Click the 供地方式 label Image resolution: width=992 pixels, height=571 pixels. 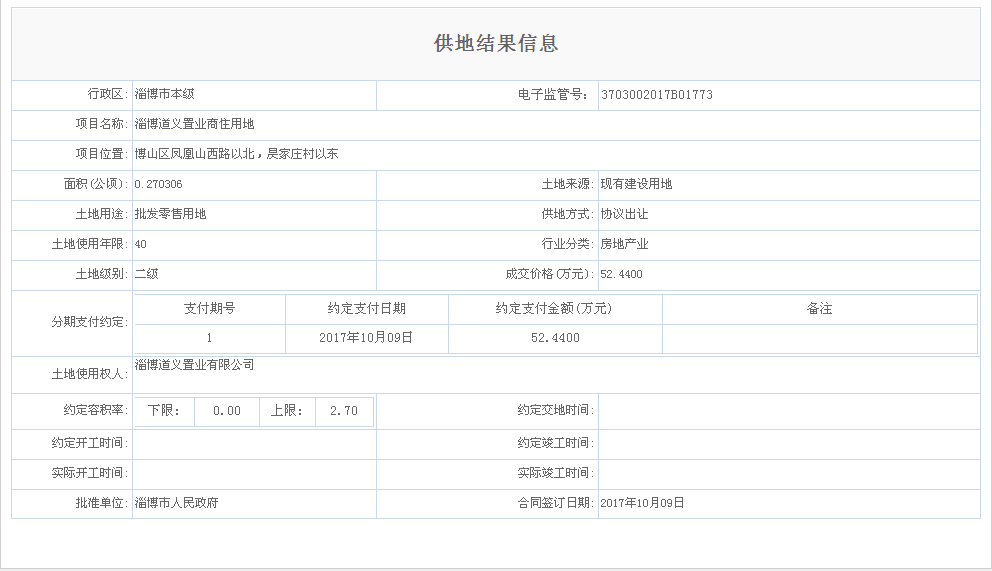point(567,214)
